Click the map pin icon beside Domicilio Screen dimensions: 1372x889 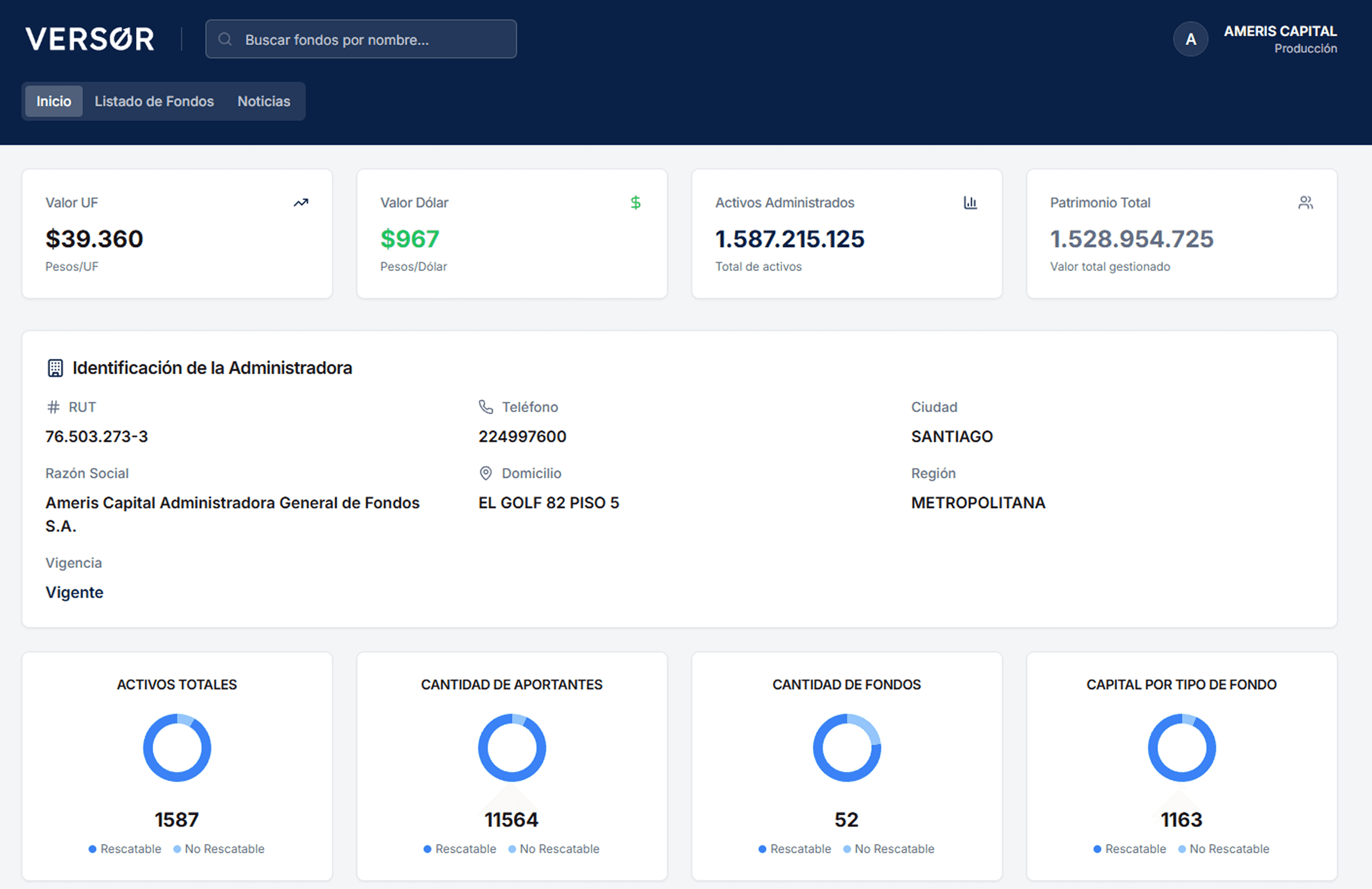(x=486, y=473)
